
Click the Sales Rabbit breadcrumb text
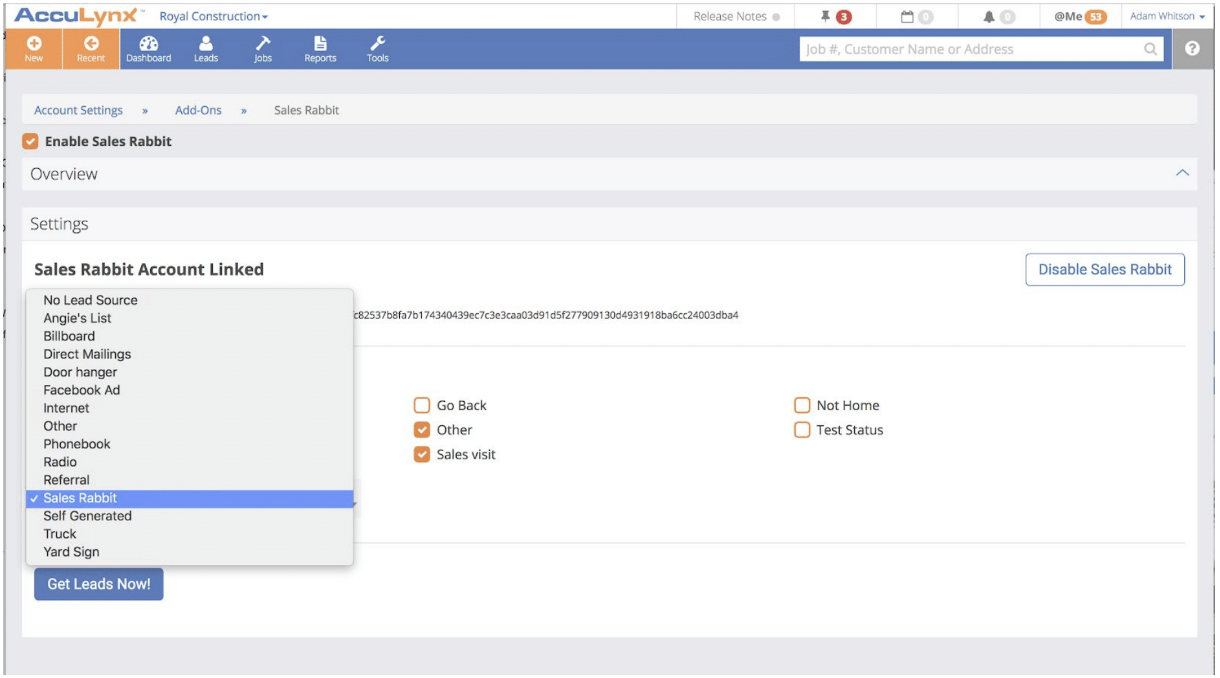(x=306, y=111)
